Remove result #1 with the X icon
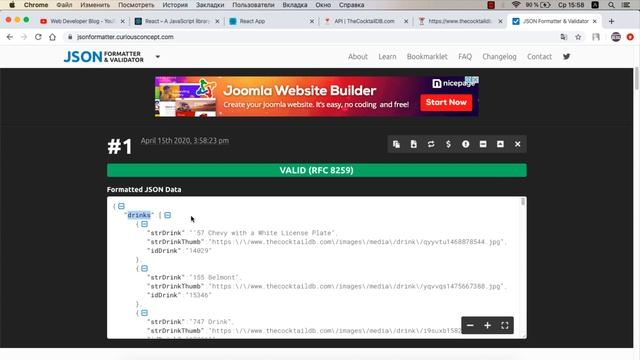Viewport: 640px width, 360px height. [x=518, y=144]
